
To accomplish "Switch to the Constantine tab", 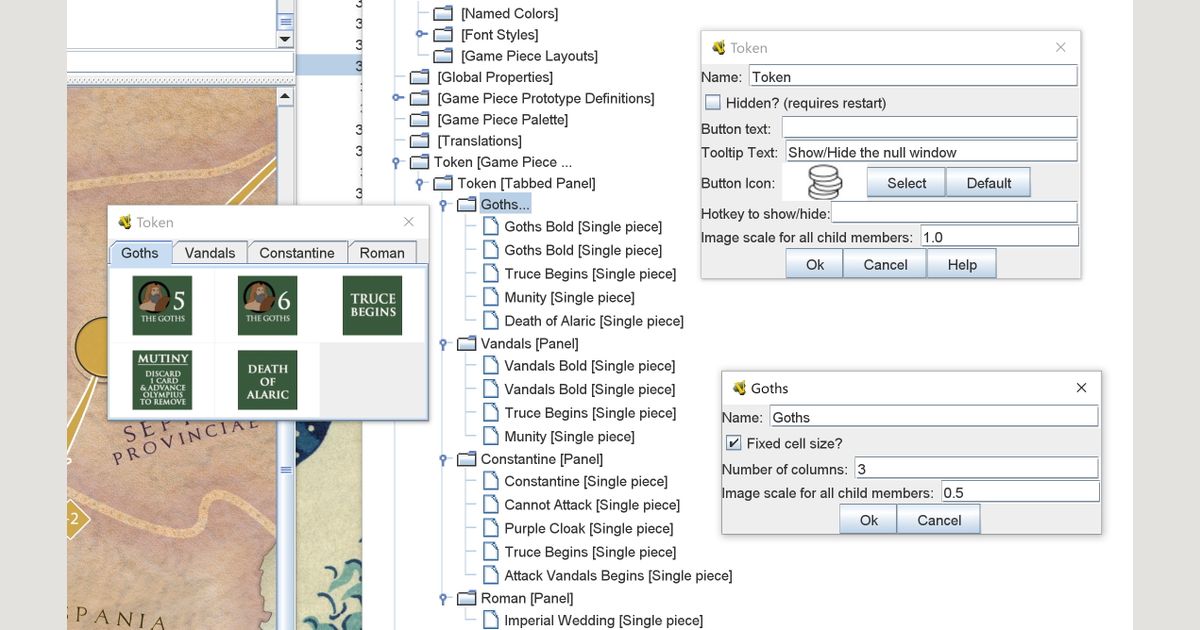I will pyautogui.click(x=297, y=252).
